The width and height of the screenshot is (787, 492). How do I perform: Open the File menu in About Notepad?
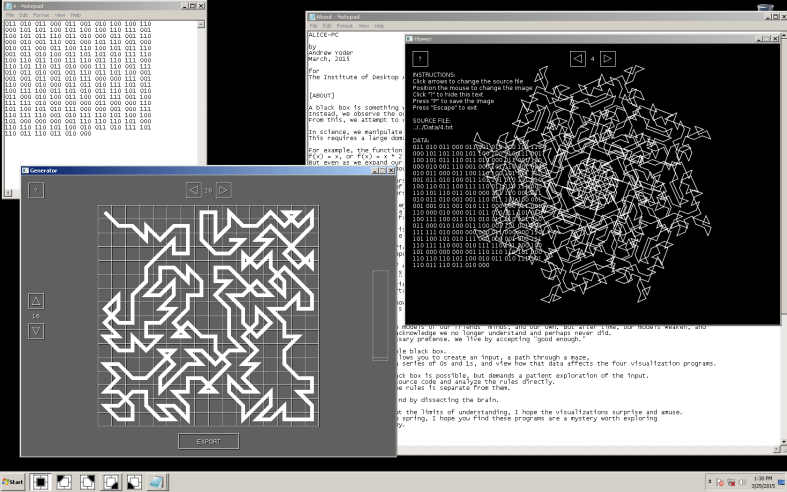click(314, 24)
